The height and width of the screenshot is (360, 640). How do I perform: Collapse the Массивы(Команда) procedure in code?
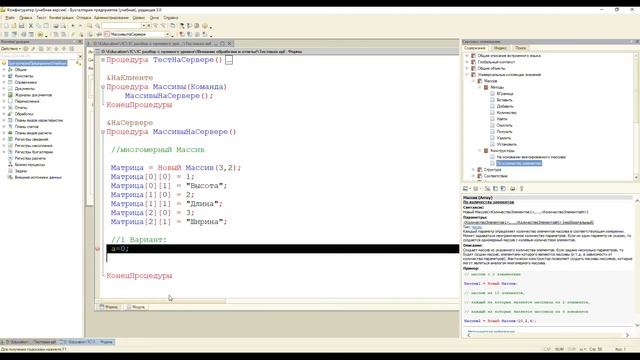pos(103,87)
